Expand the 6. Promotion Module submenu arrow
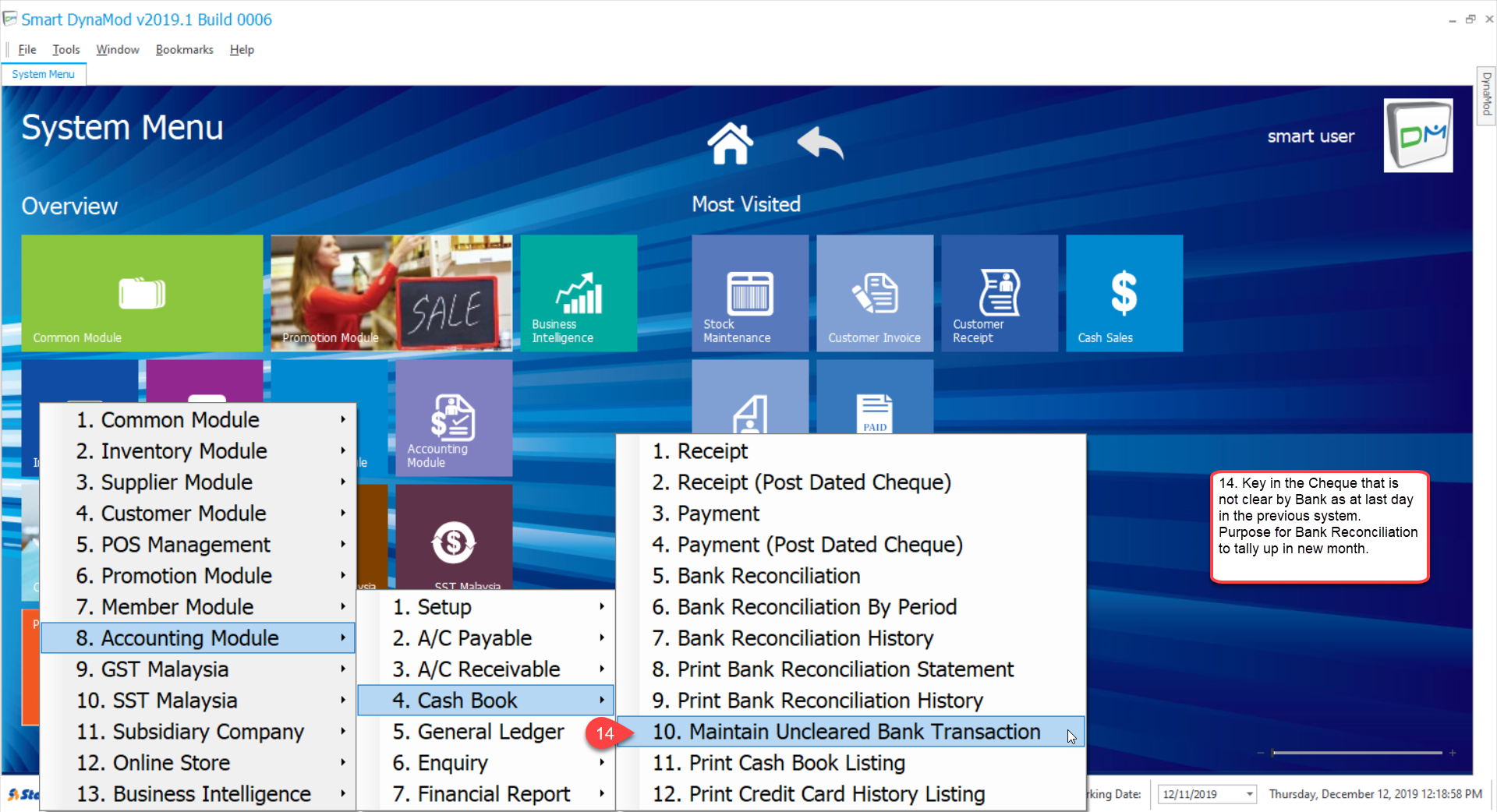Image resolution: width=1497 pixels, height=812 pixels. coord(343,575)
